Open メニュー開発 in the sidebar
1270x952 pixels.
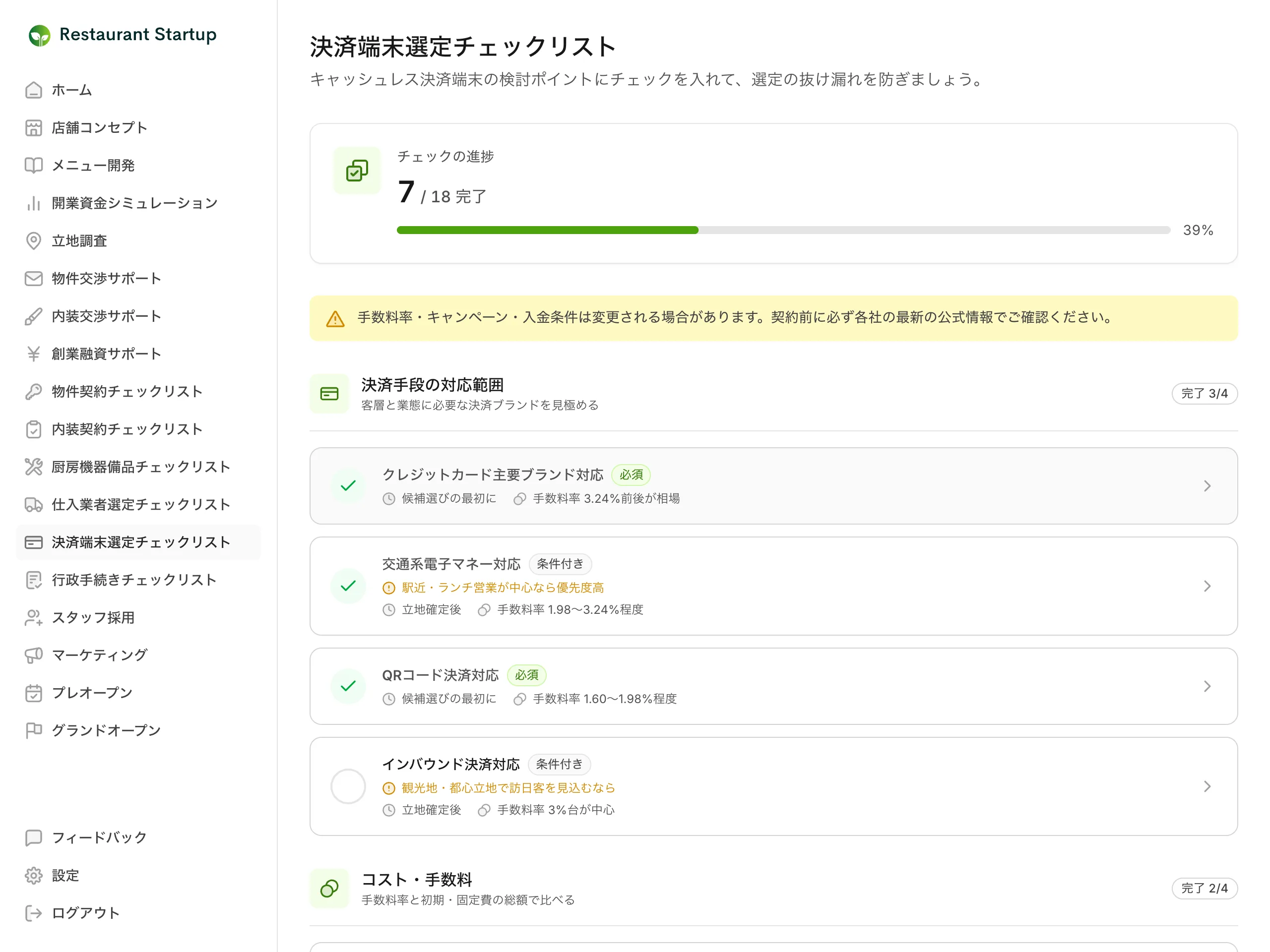click(138, 165)
